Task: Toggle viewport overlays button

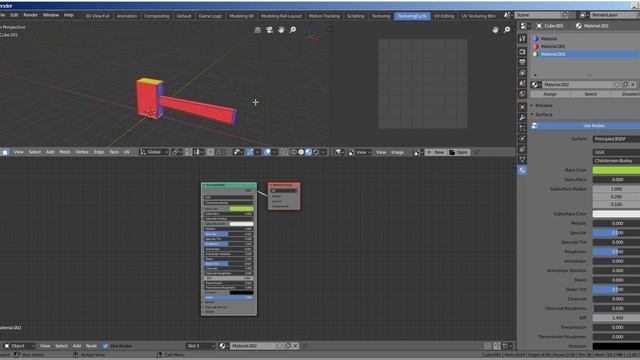Action: (267, 152)
